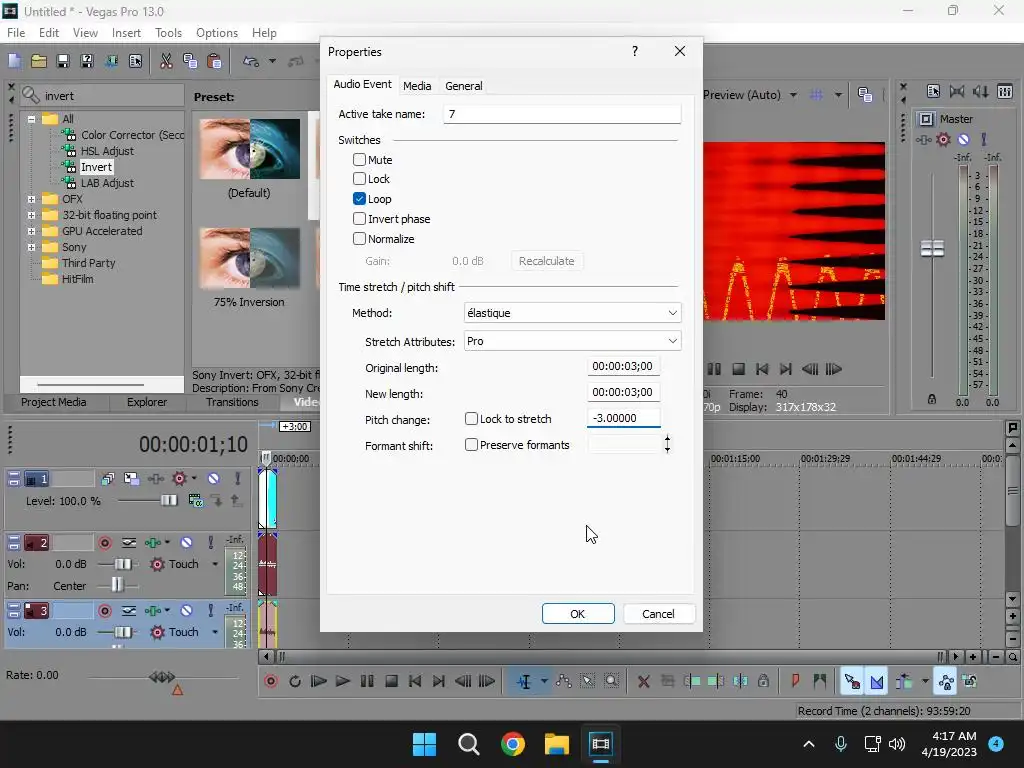The image size is (1024, 768).
Task: Click the search magnifier icon in effects panel
Action: pyautogui.click(x=31, y=95)
